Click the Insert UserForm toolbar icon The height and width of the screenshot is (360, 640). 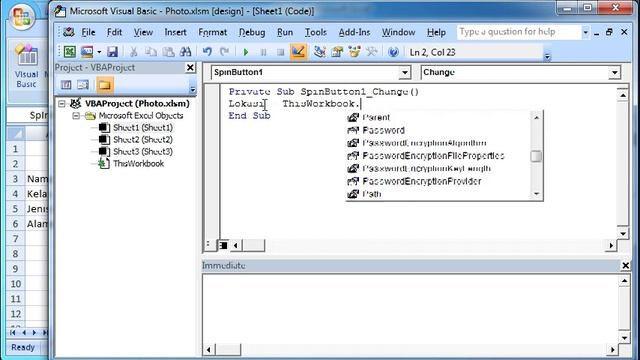point(87,52)
